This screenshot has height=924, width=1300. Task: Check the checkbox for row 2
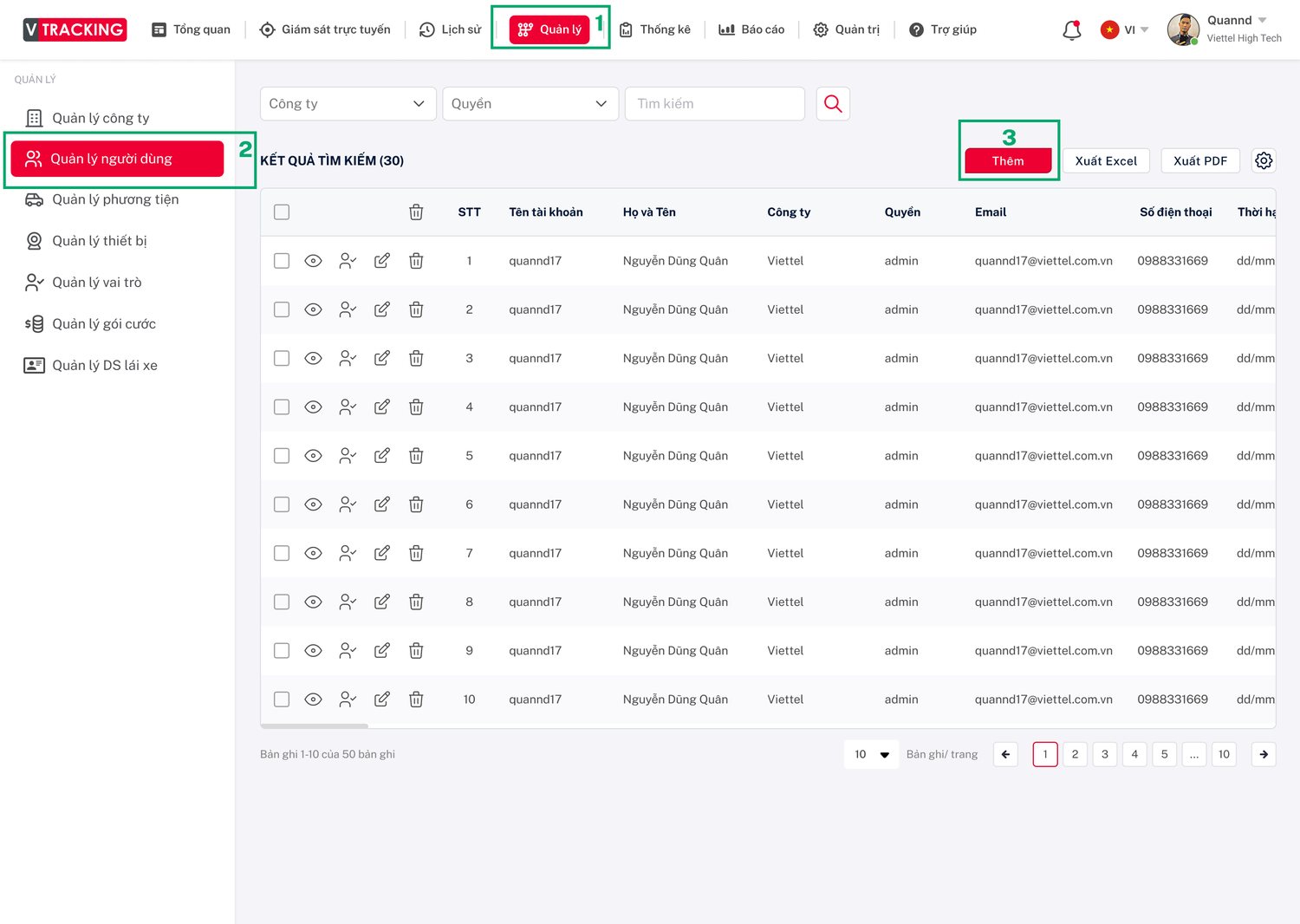[x=282, y=309]
